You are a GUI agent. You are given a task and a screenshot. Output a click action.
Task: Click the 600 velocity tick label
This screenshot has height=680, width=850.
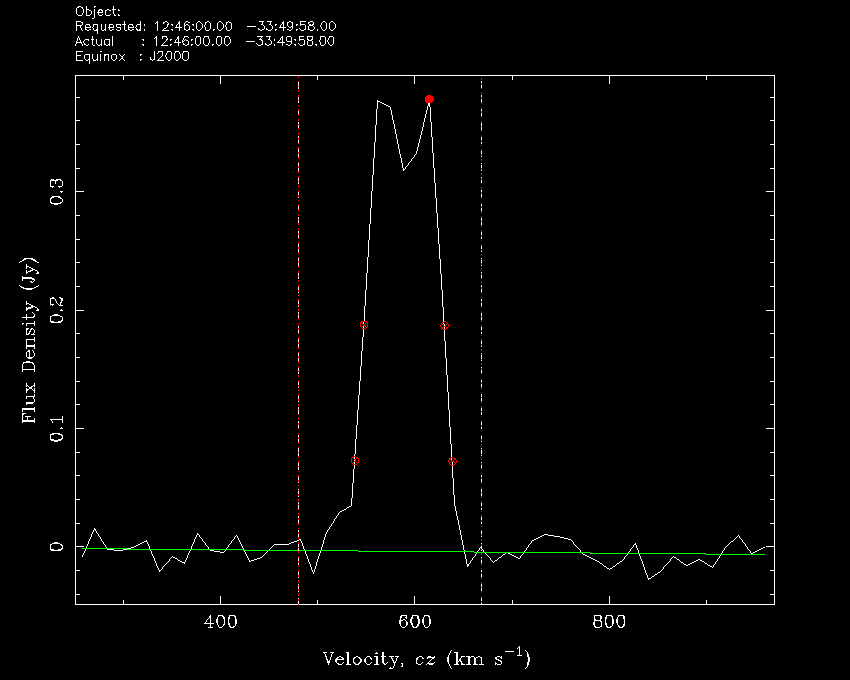415,621
